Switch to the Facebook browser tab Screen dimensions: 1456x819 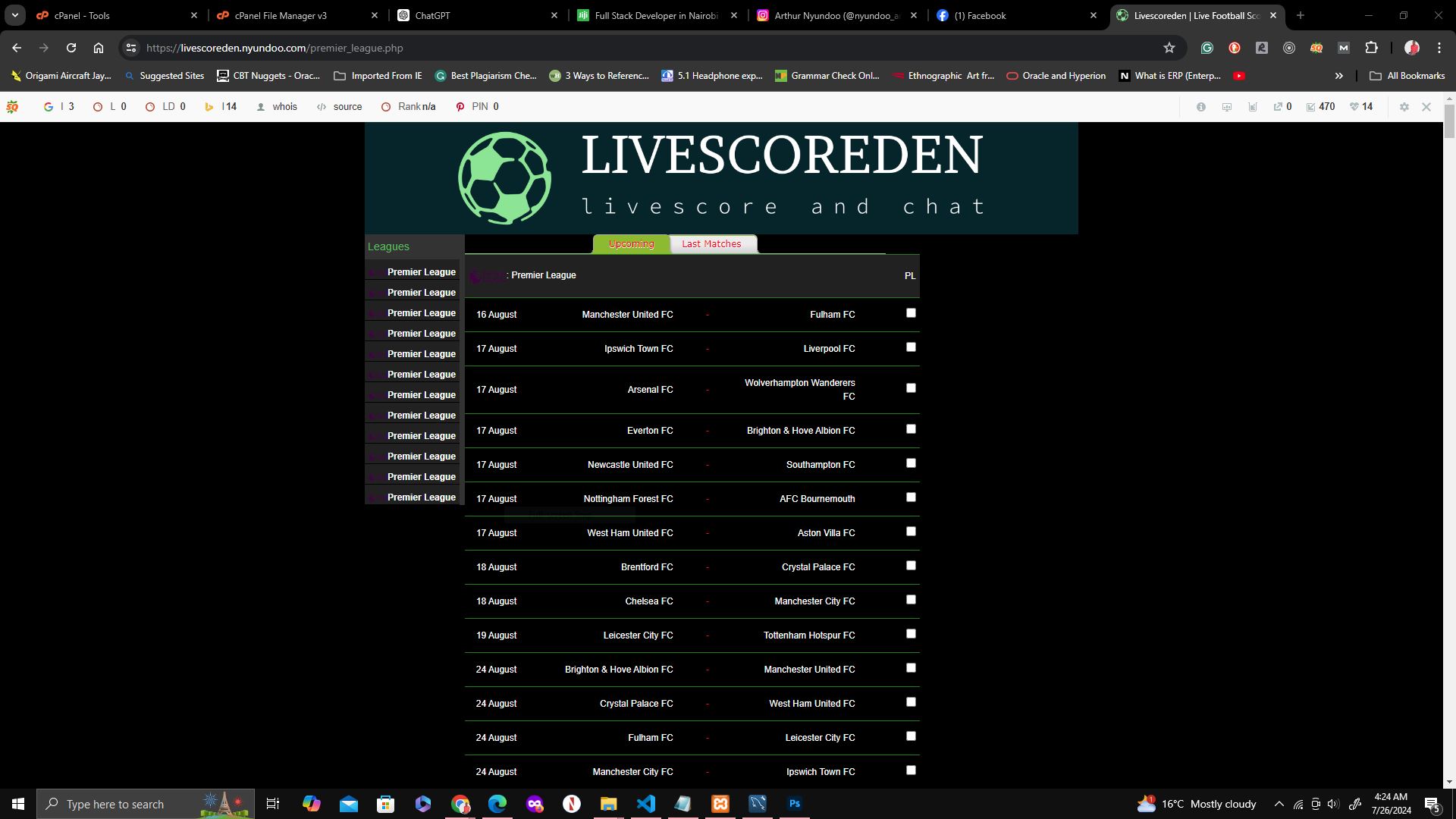point(1016,15)
